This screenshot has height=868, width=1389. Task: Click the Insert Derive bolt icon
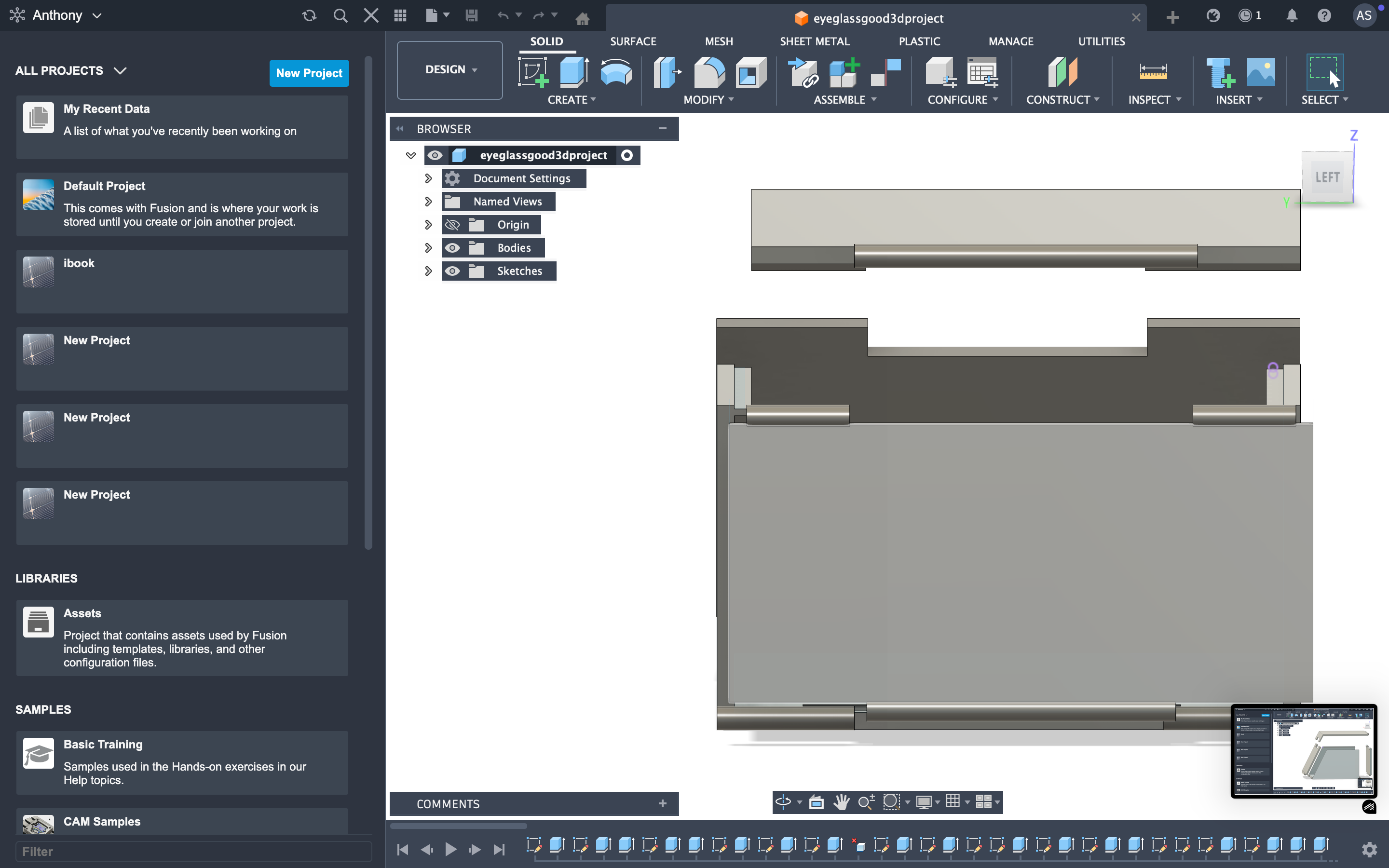pyautogui.click(x=1219, y=73)
